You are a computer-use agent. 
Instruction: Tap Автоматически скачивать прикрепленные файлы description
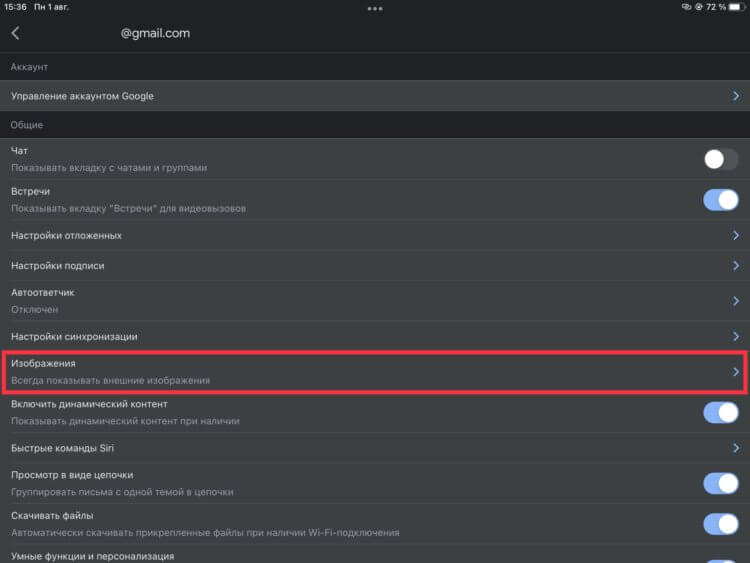[x=205, y=532]
